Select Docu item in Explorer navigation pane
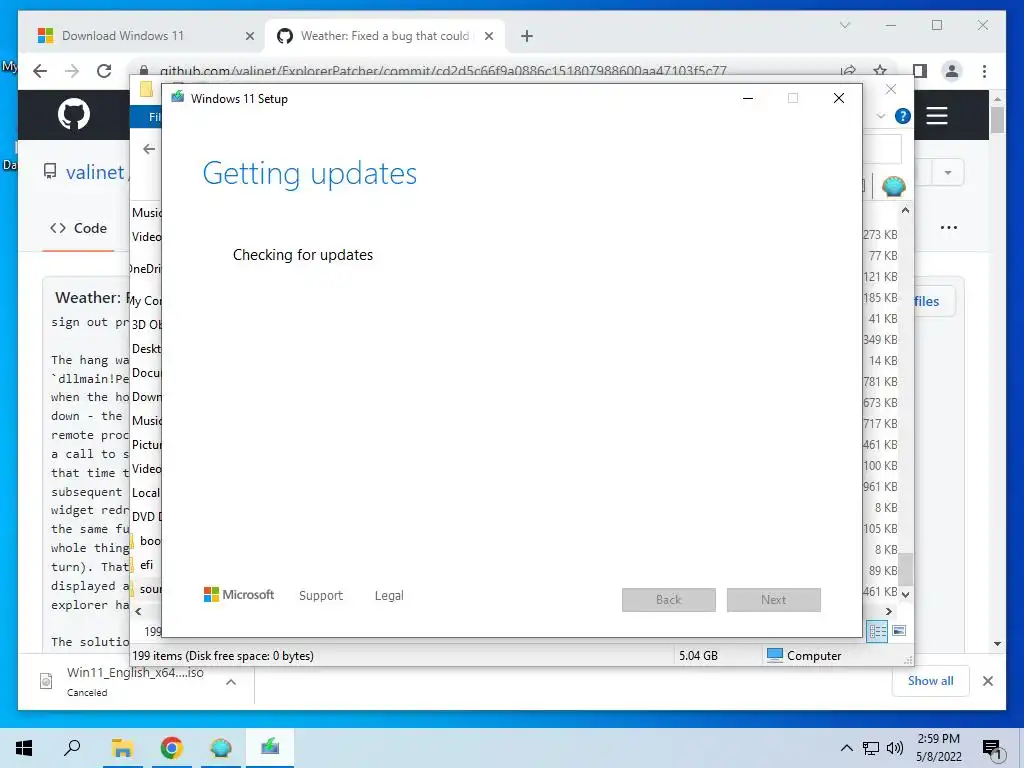Viewport: 1024px width, 768px height. pos(146,373)
